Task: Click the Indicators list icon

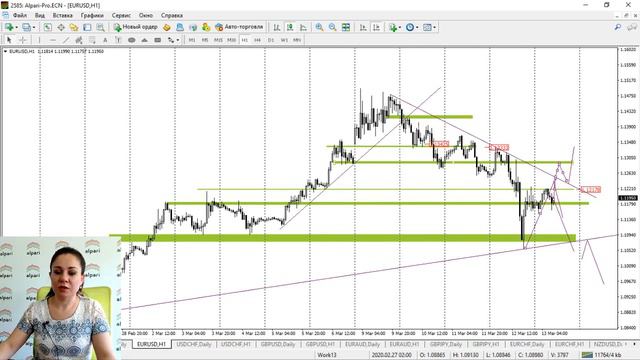Action: [x=393, y=27]
